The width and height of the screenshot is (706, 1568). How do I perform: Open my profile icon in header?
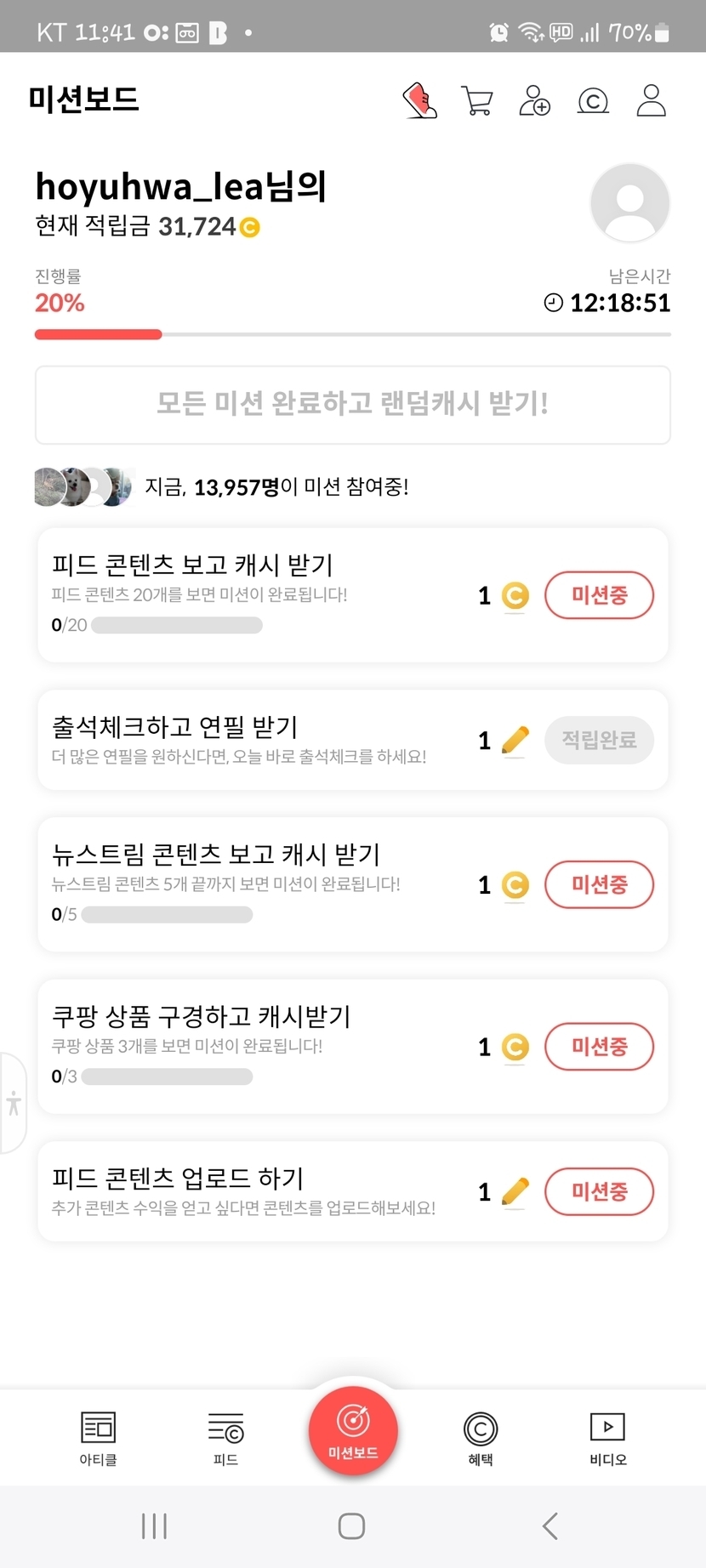(651, 100)
